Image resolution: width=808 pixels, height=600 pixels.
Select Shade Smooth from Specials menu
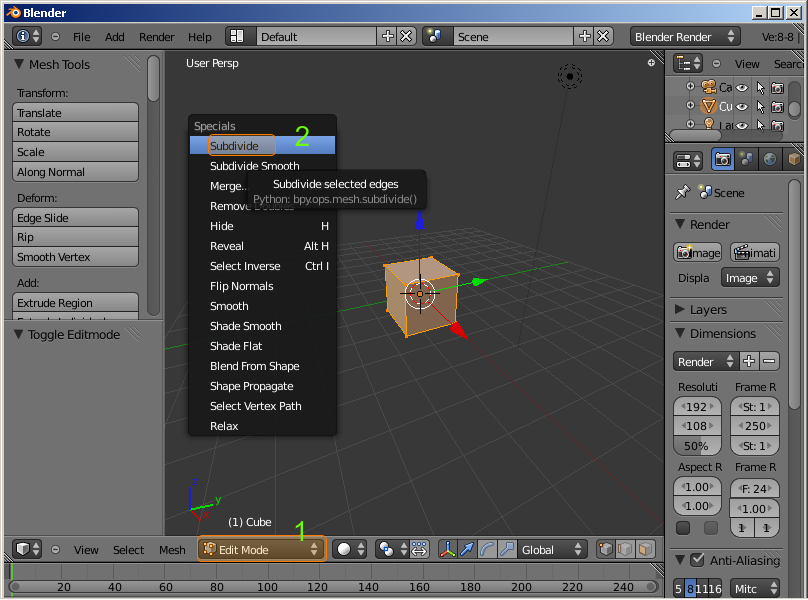pyautogui.click(x=262, y=326)
